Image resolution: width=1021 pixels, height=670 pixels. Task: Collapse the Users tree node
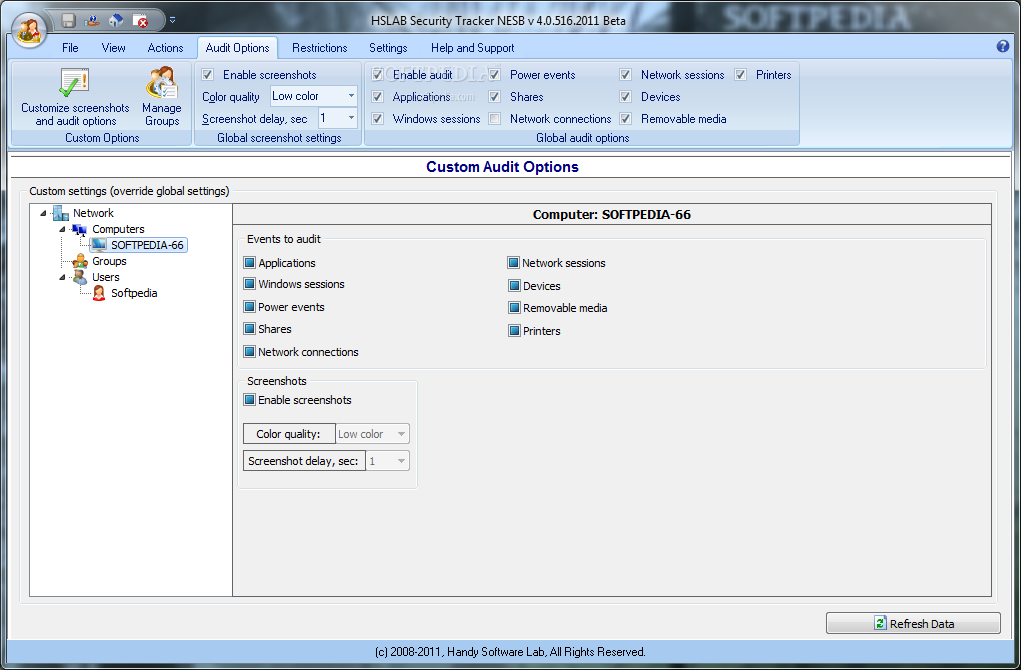point(63,277)
